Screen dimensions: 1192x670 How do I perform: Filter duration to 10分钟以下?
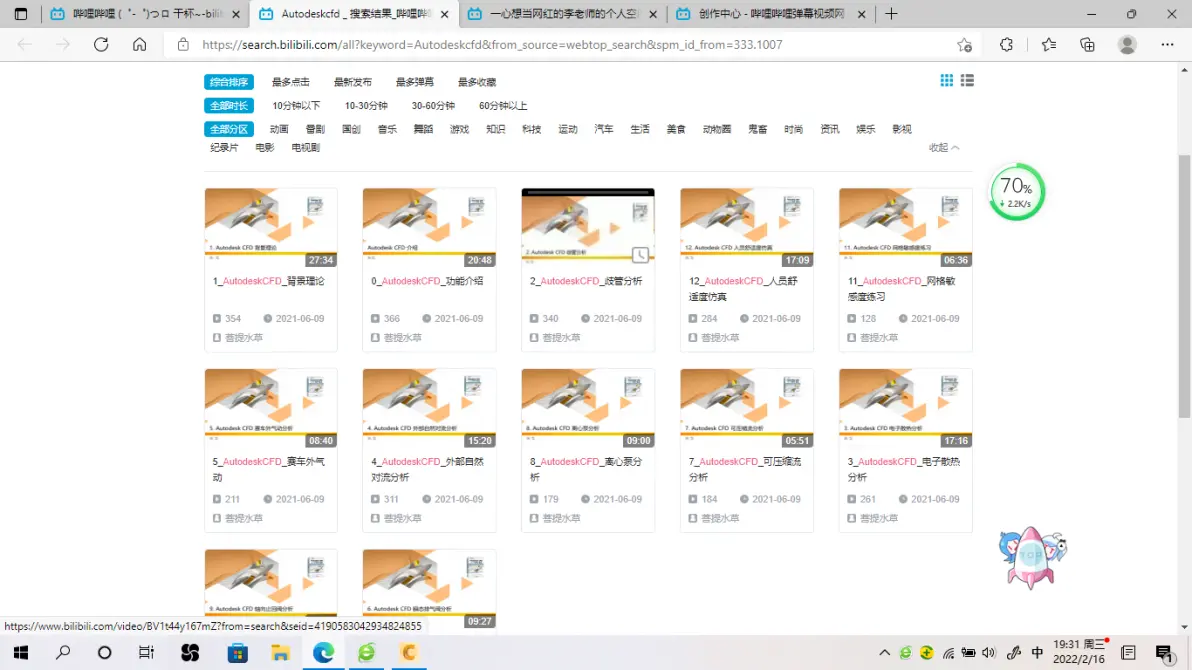296,106
